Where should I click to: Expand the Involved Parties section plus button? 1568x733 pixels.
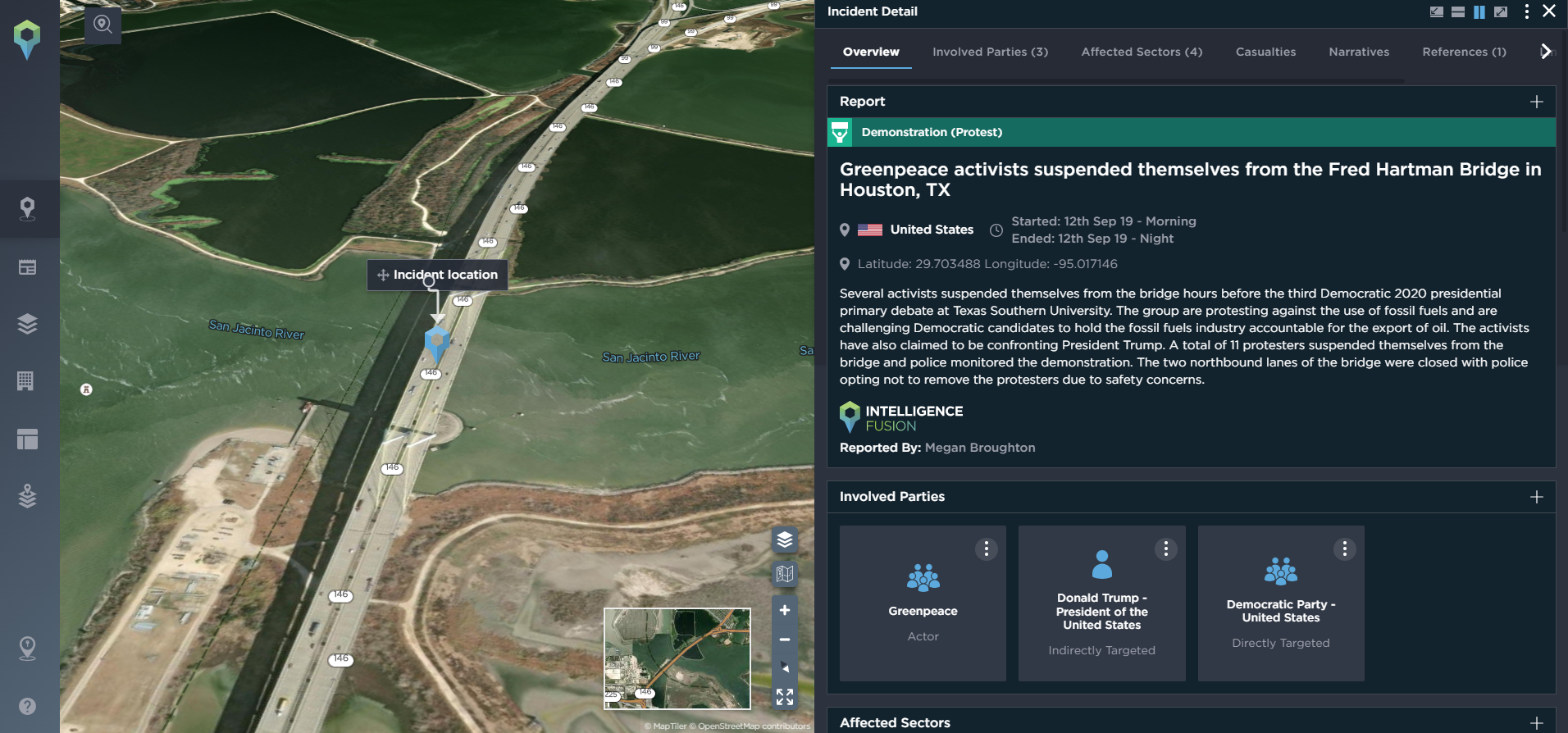coord(1537,497)
